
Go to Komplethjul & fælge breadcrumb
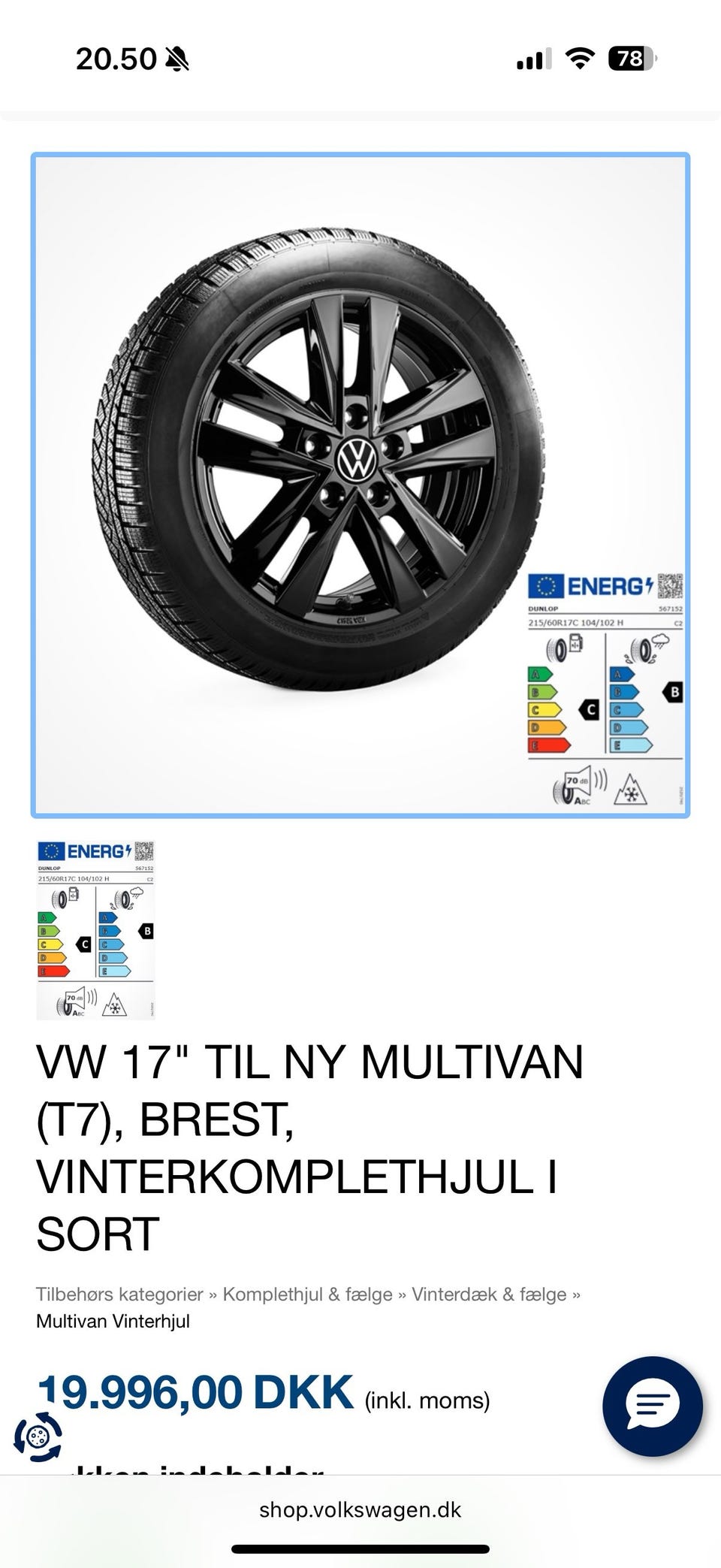(307, 1294)
